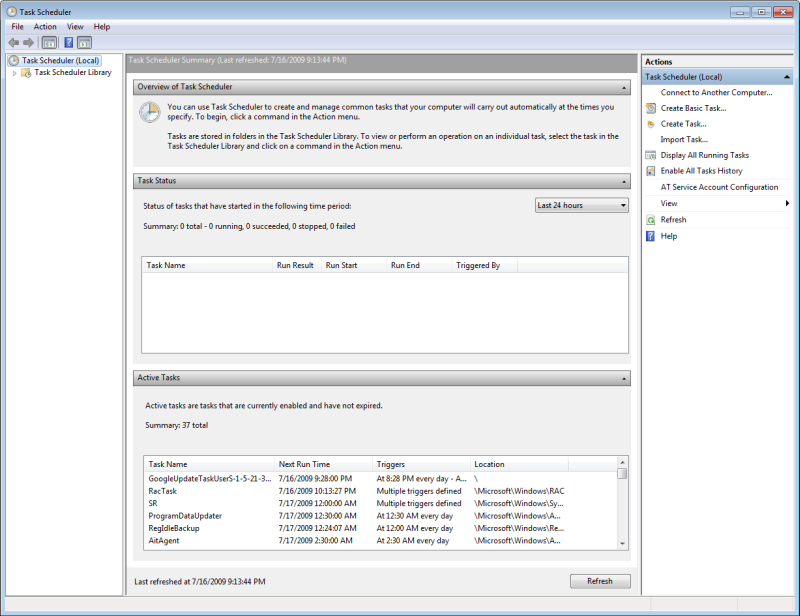The width and height of the screenshot is (800, 616).
Task: Click Show/Hide Console Tree toolbar icon
Action: [49, 43]
